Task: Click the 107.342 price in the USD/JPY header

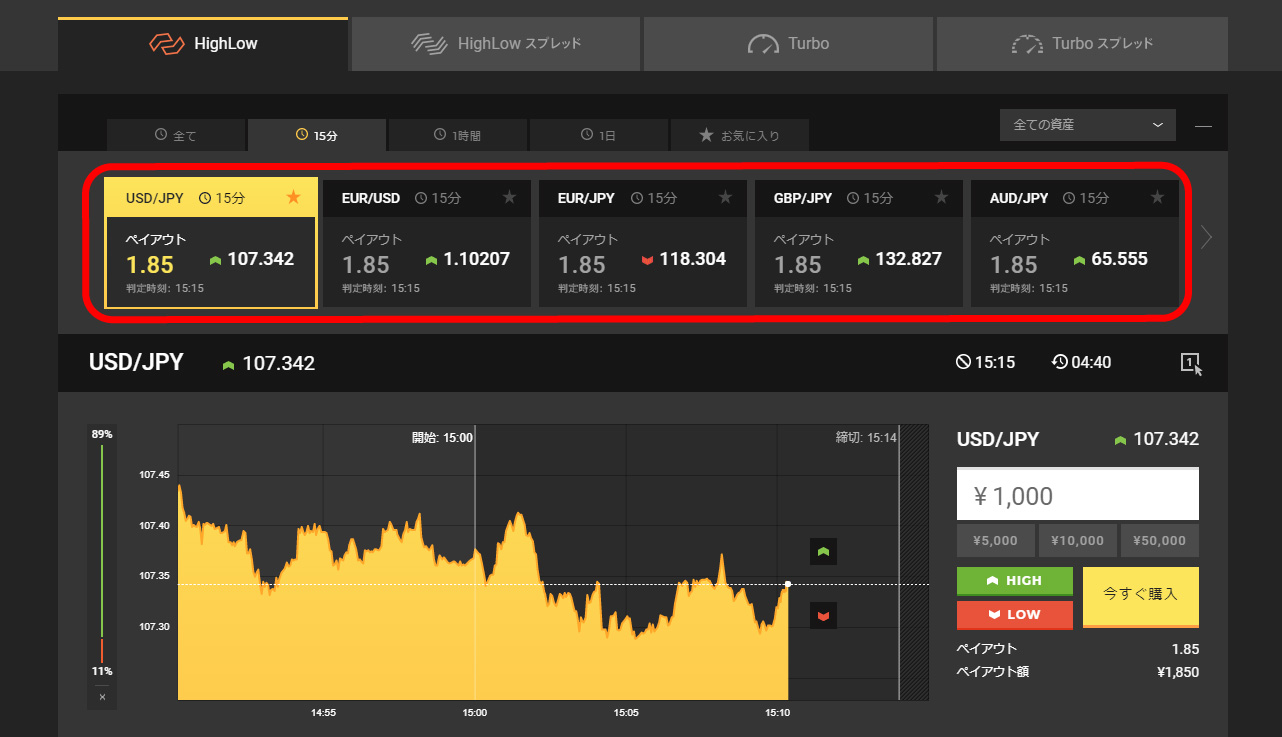Action: click(x=278, y=363)
